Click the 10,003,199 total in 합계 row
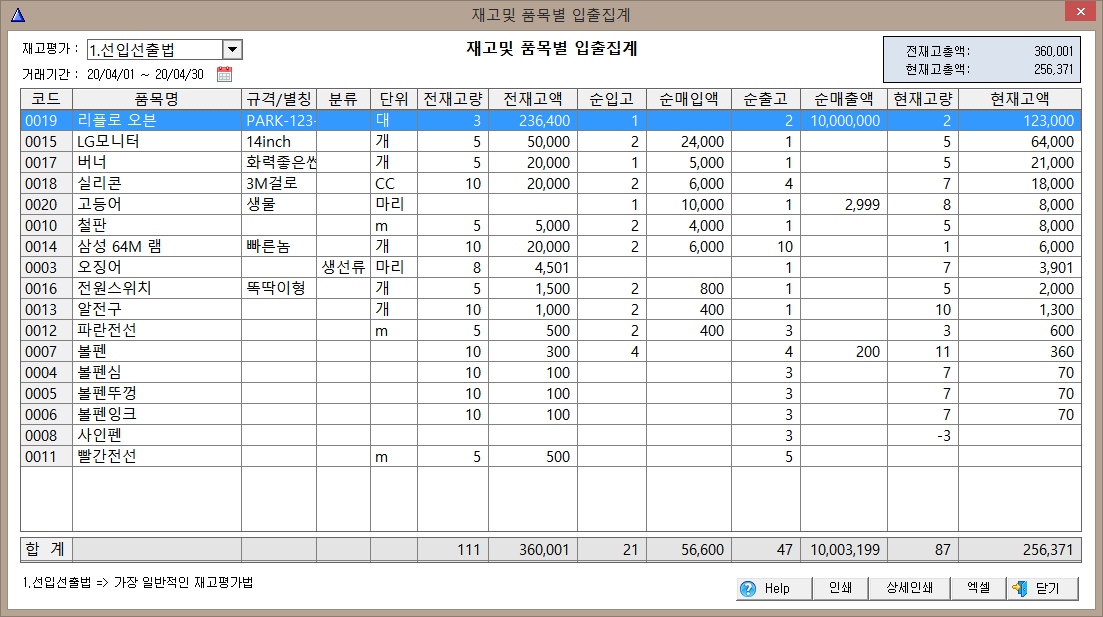 (844, 549)
